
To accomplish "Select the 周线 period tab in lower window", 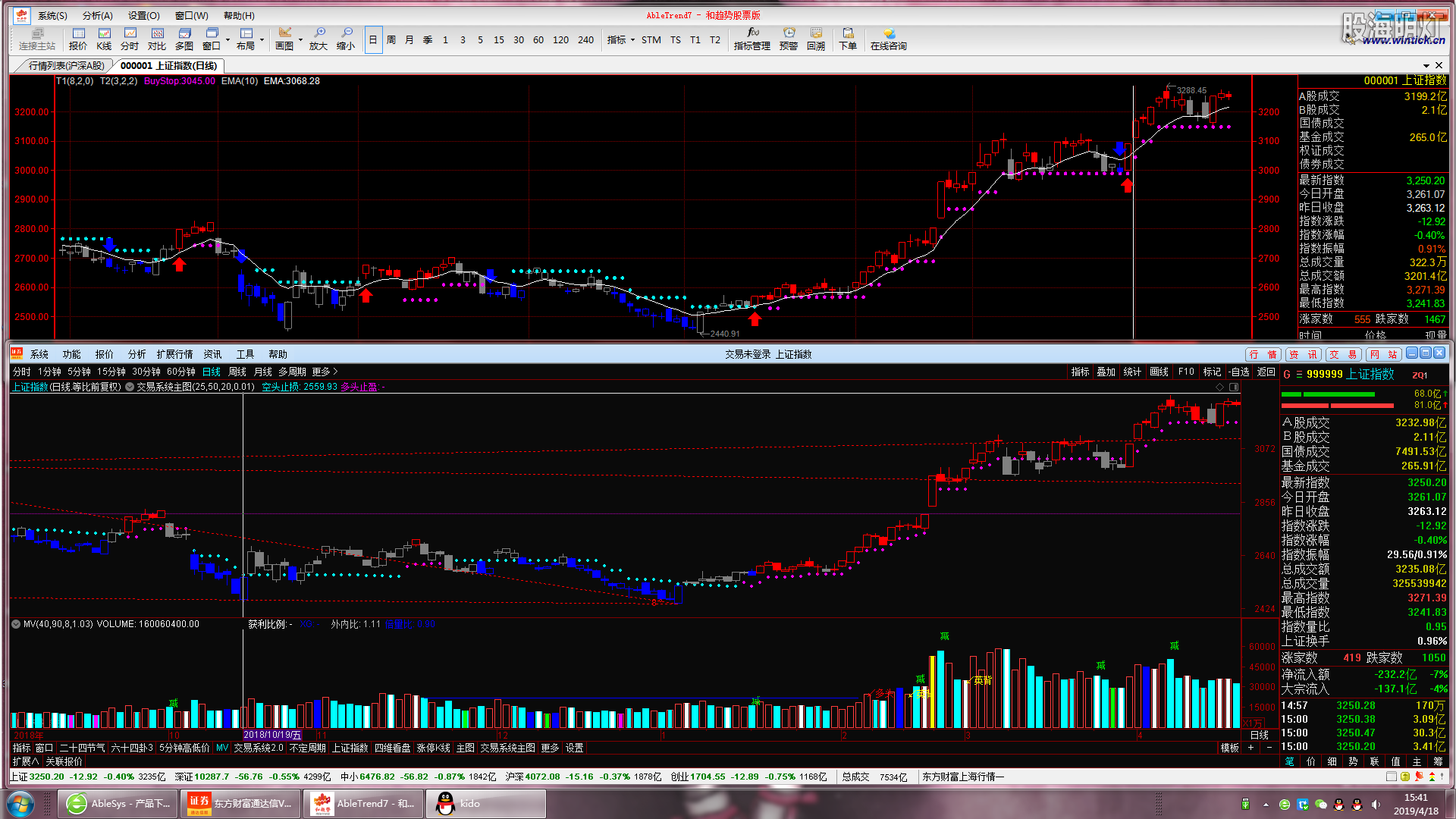I will pyautogui.click(x=237, y=372).
